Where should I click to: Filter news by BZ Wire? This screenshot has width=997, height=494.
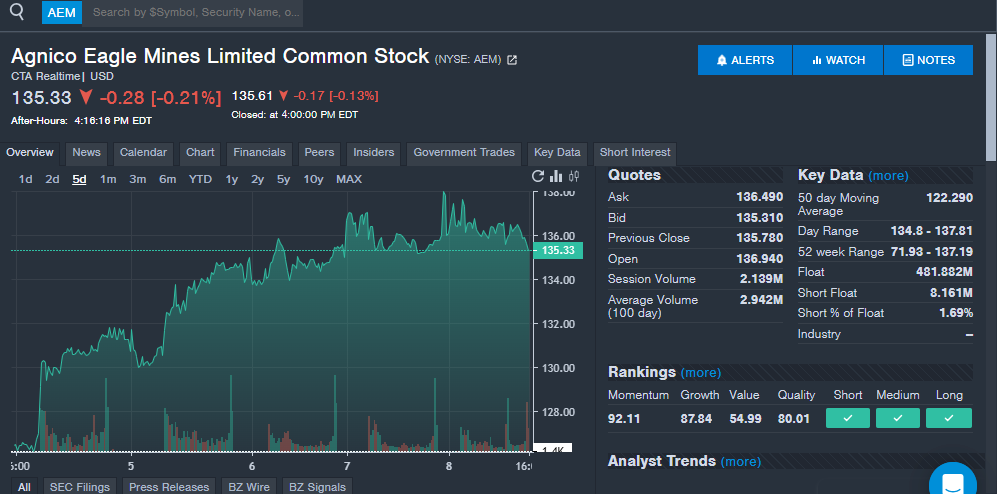click(249, 487)
